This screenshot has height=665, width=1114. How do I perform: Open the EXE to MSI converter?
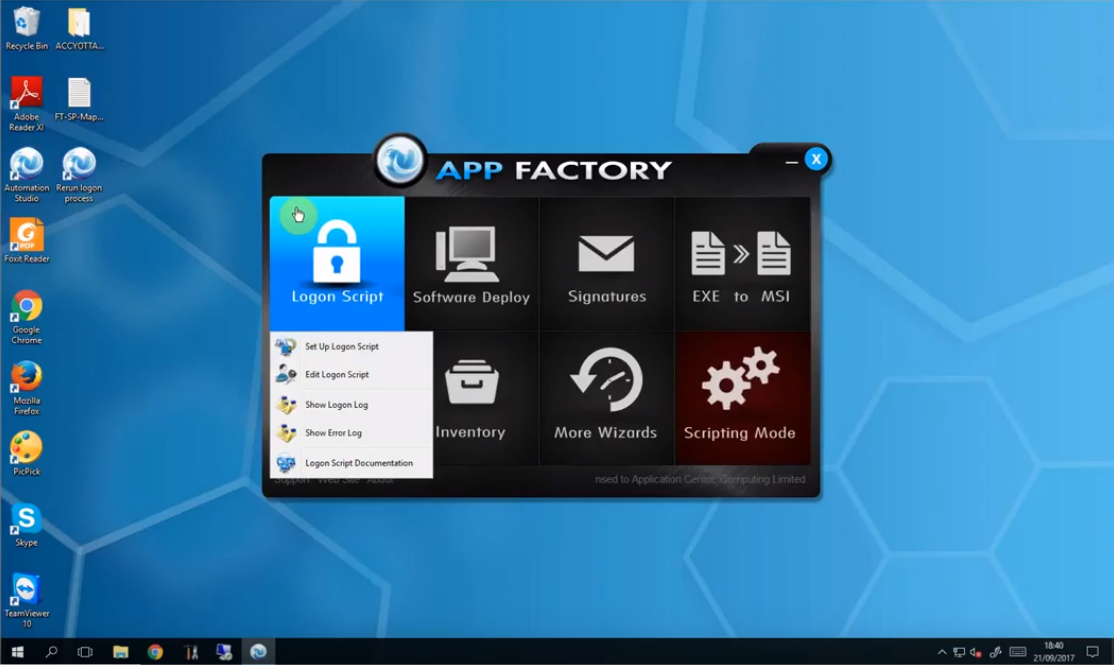coord(741,264)
